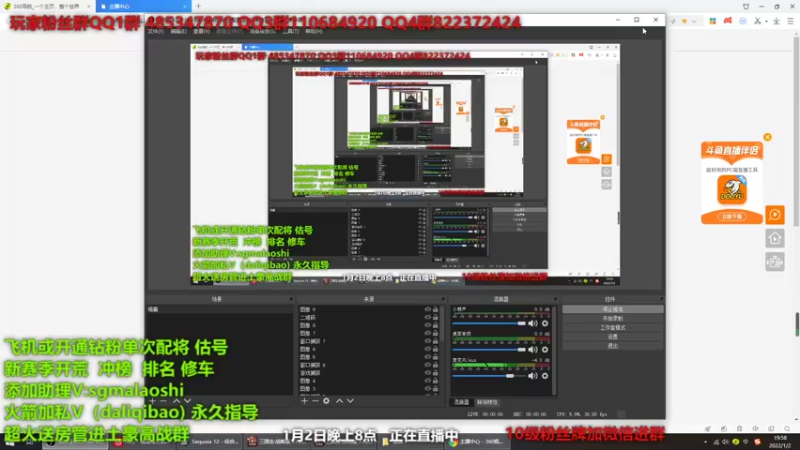
Task: Open source properties gear below sources list
Action: [327, 401]
